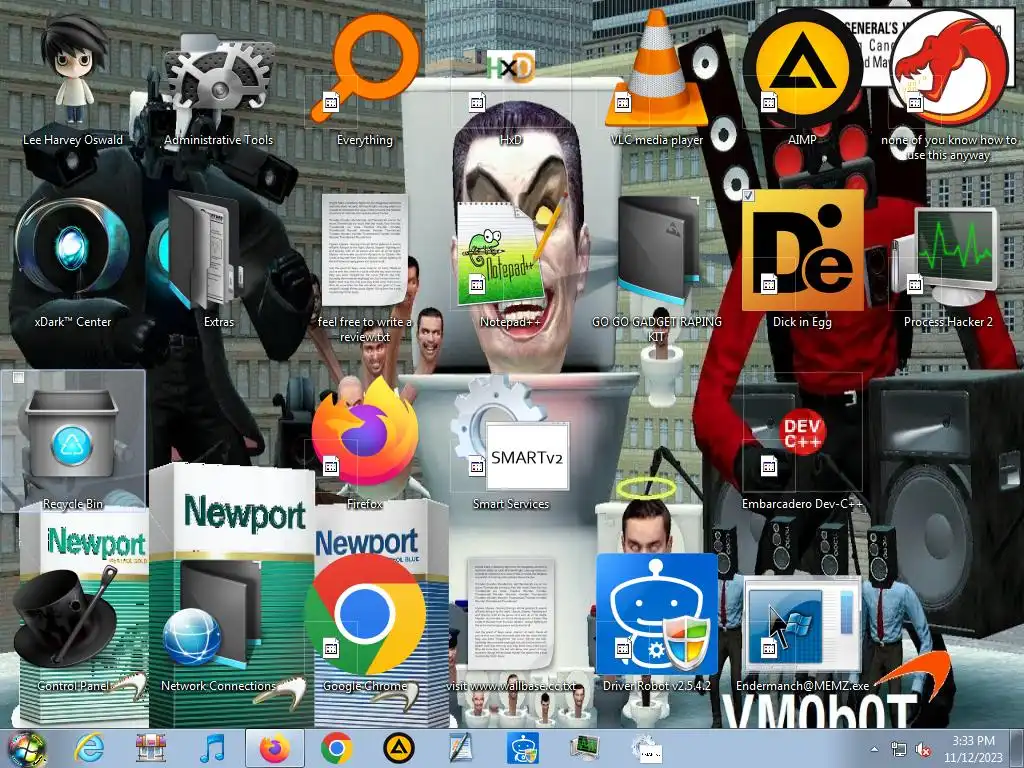Uncheck the checkbox on the orange De icon
The width and height of the screenshot is (1024, 768).
pyautogui.click(x=748, y=195)
